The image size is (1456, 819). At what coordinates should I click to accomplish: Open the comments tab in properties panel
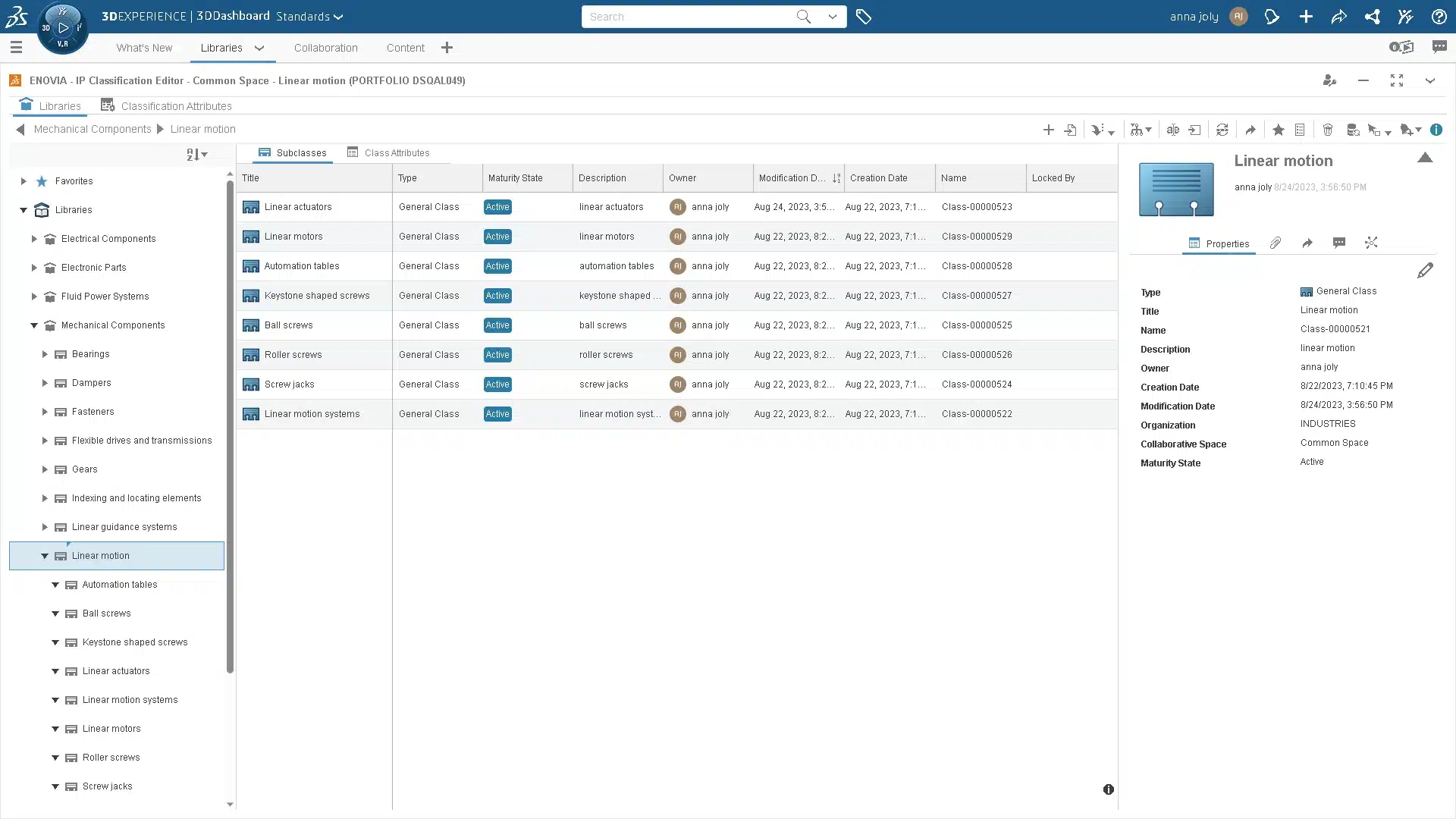(x=1339, y=243)
